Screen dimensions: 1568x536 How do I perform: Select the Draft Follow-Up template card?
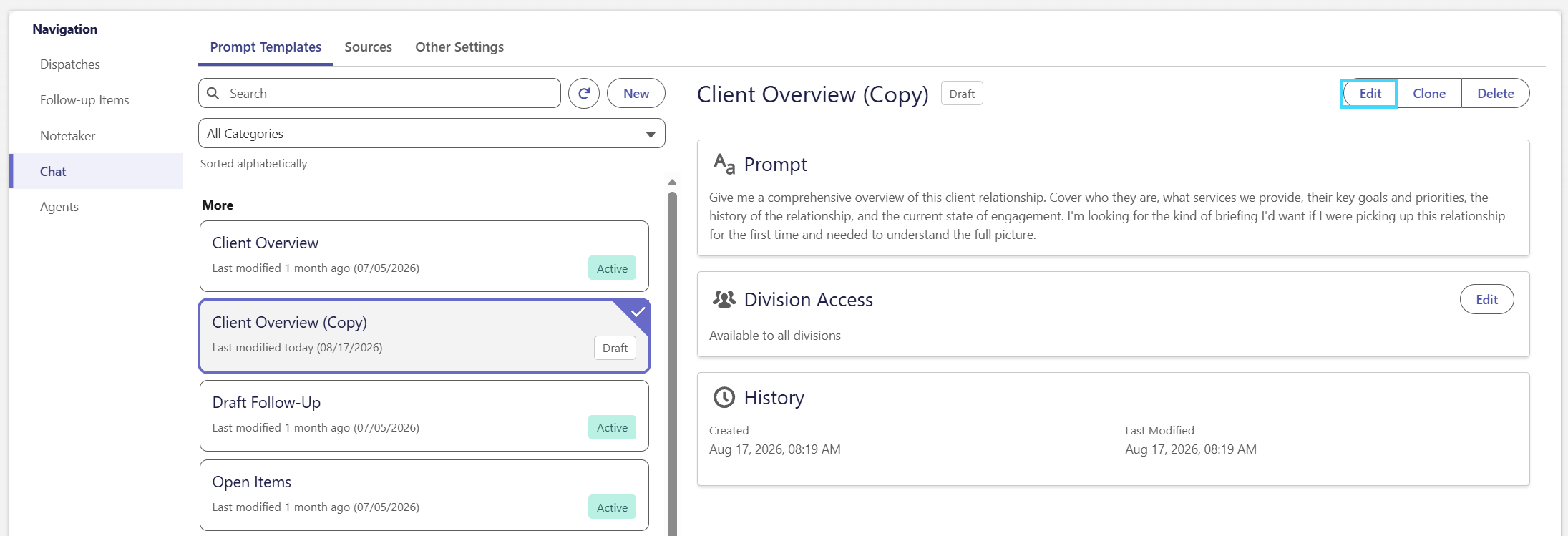(x=424, y=416)
